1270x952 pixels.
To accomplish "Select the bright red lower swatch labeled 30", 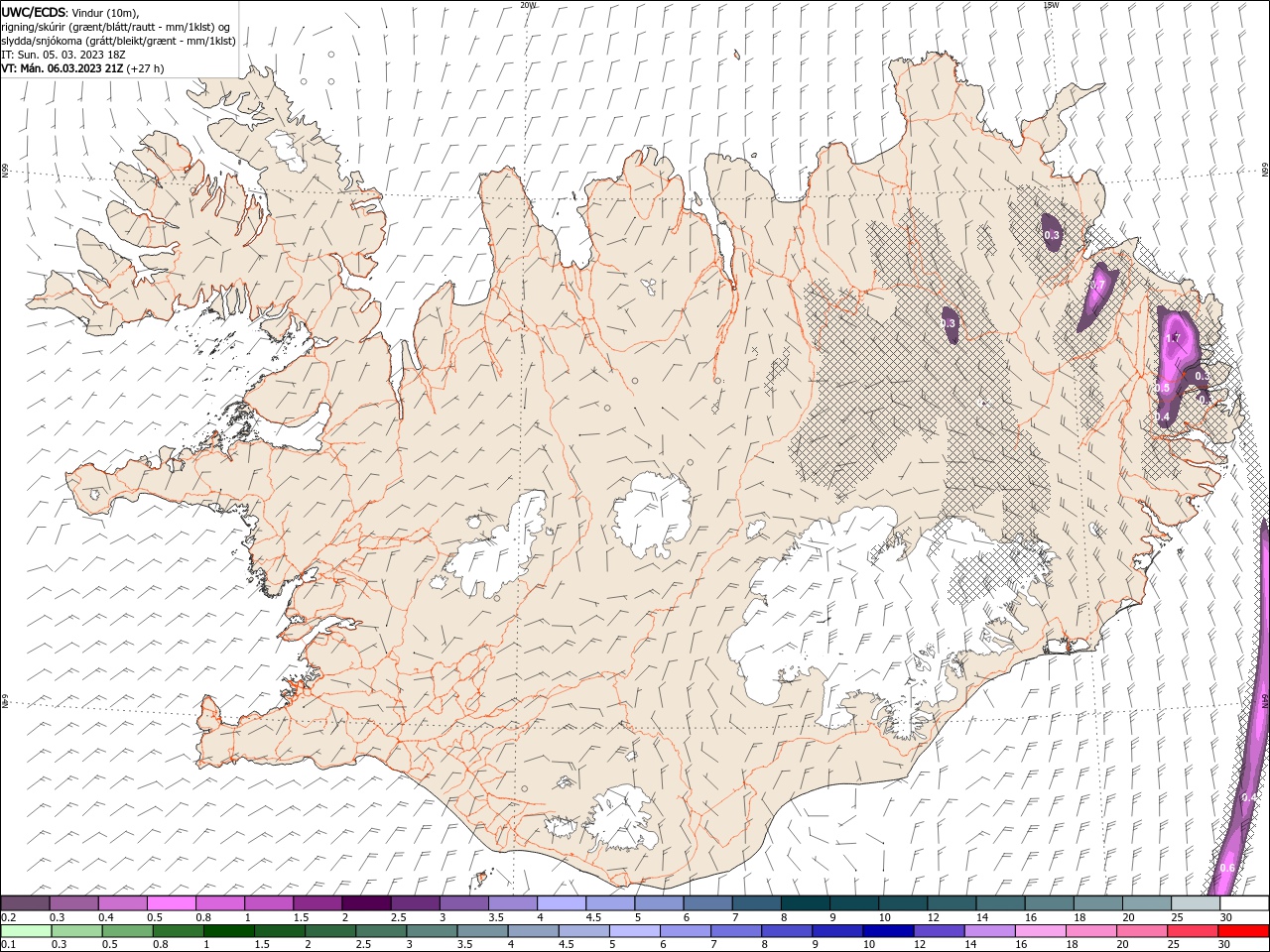I will tap(1244, 931).
